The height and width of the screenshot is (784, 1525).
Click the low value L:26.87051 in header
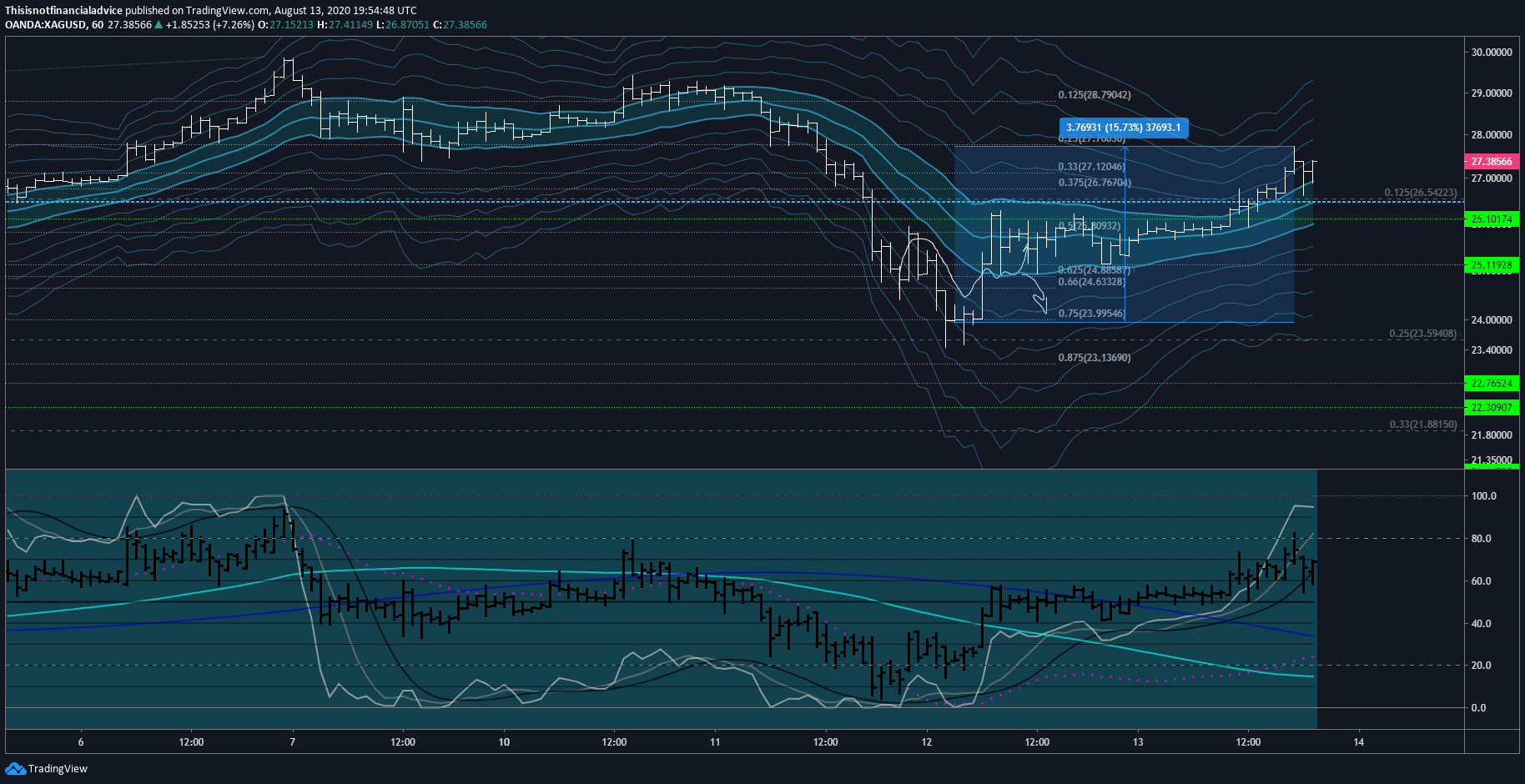pos(403,25)
